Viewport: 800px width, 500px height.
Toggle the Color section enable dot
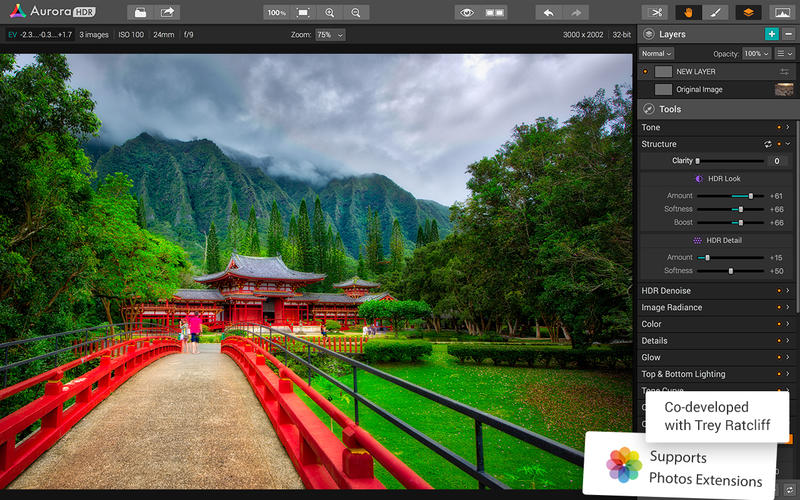pos(779,324)
